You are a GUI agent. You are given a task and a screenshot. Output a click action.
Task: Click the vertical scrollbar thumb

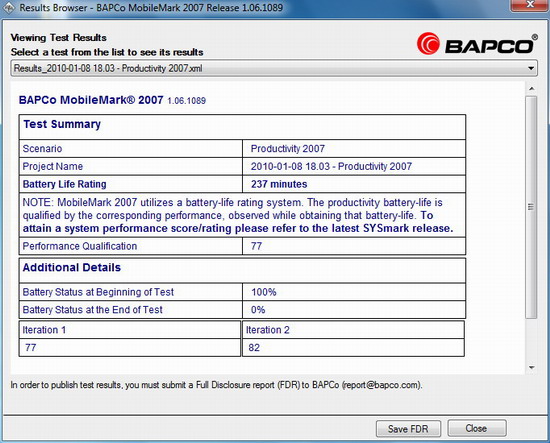tap(532, 207)
